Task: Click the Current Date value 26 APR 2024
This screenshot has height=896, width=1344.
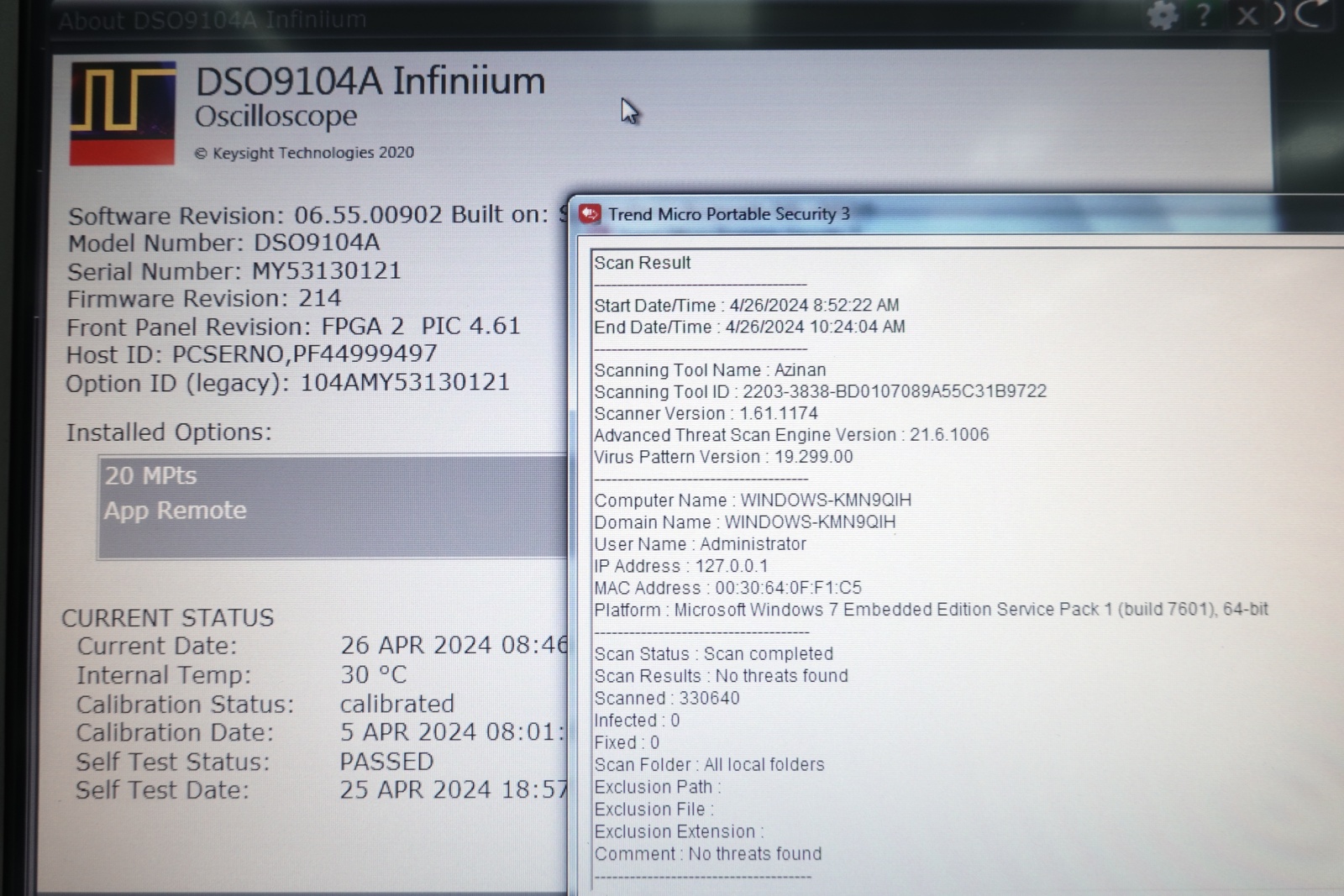Action: click(454, 645)
